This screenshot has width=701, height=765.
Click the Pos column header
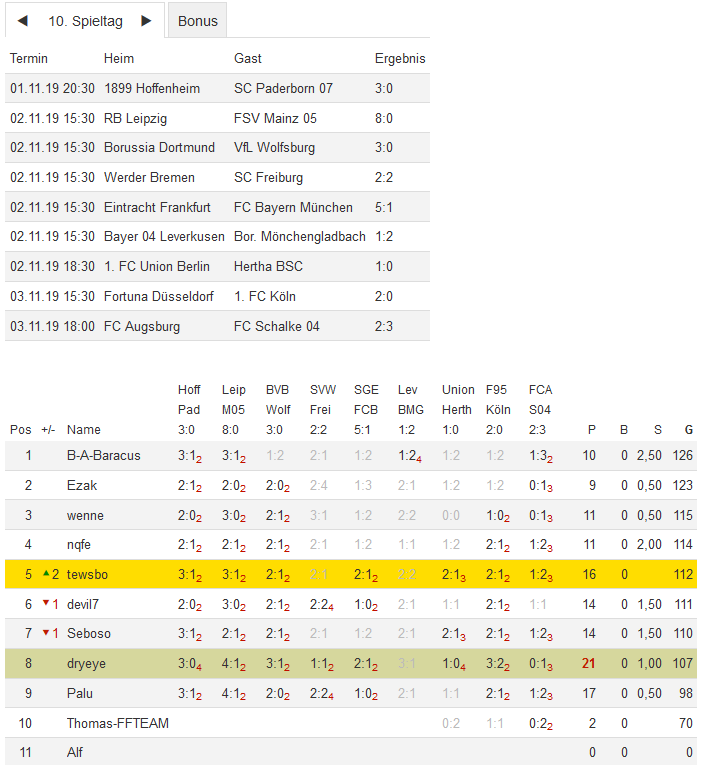20,430
